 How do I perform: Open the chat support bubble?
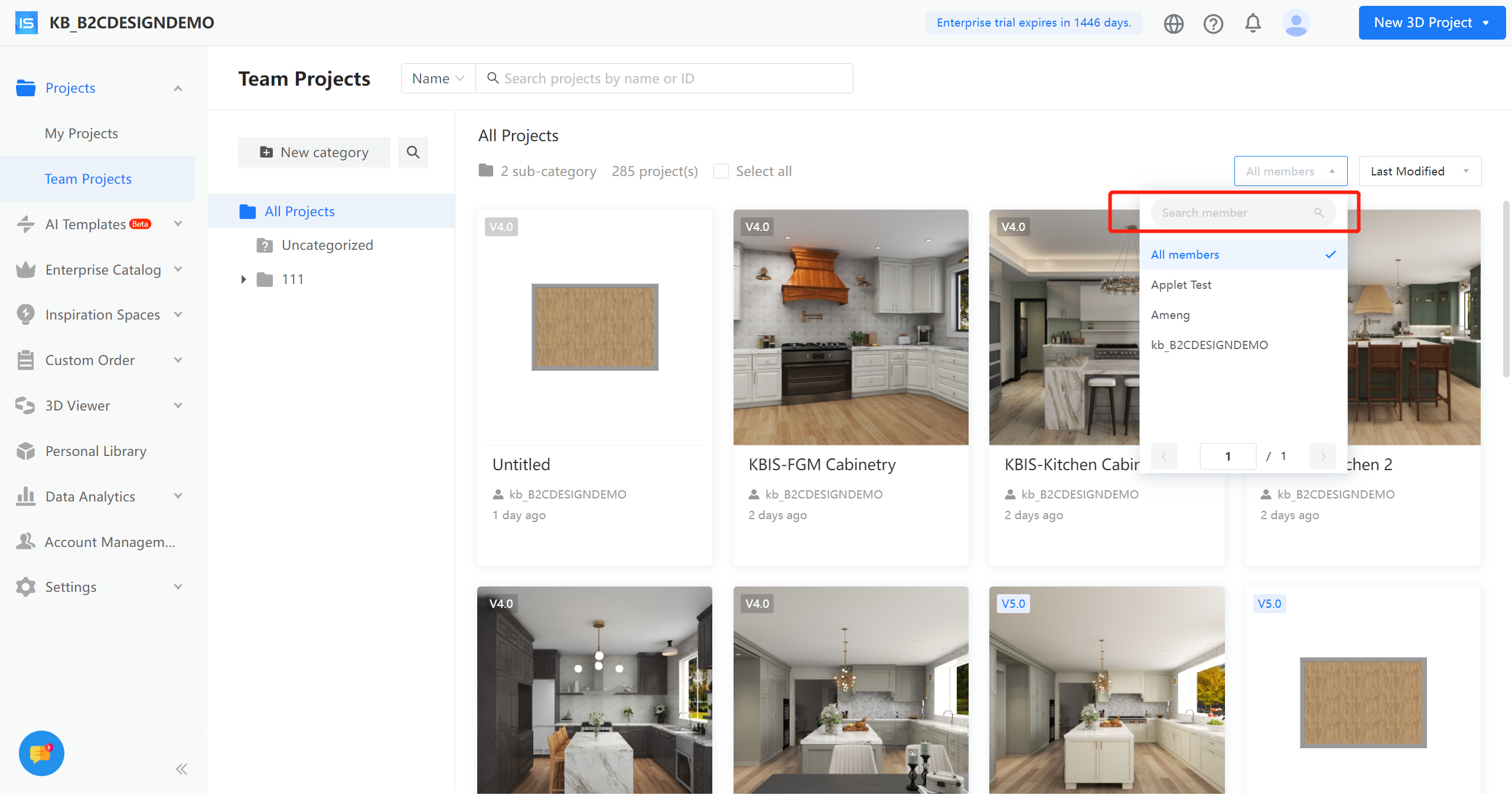coord(41,754)
